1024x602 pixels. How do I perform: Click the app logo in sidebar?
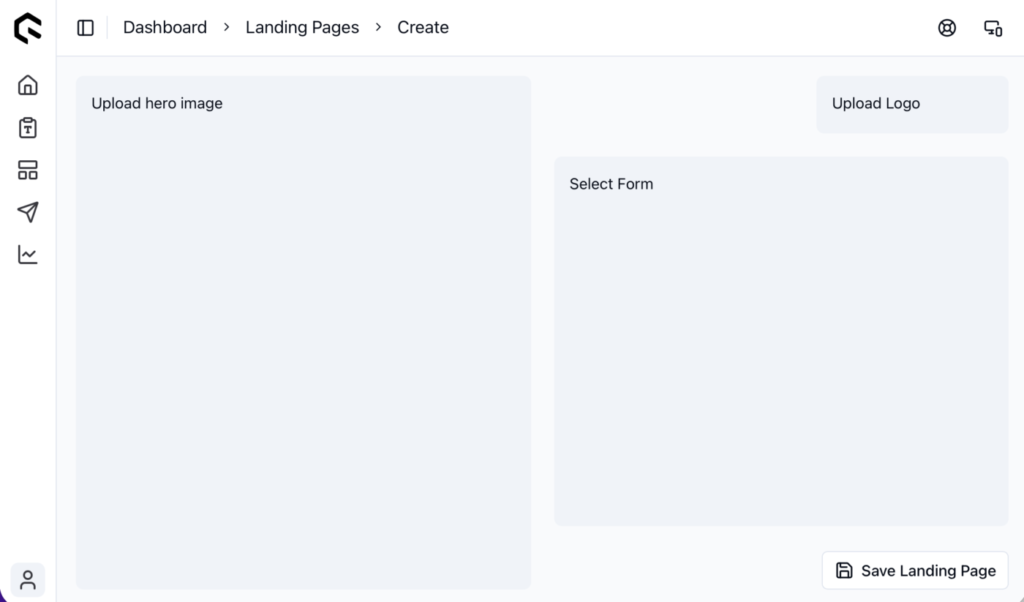[27, 28]
